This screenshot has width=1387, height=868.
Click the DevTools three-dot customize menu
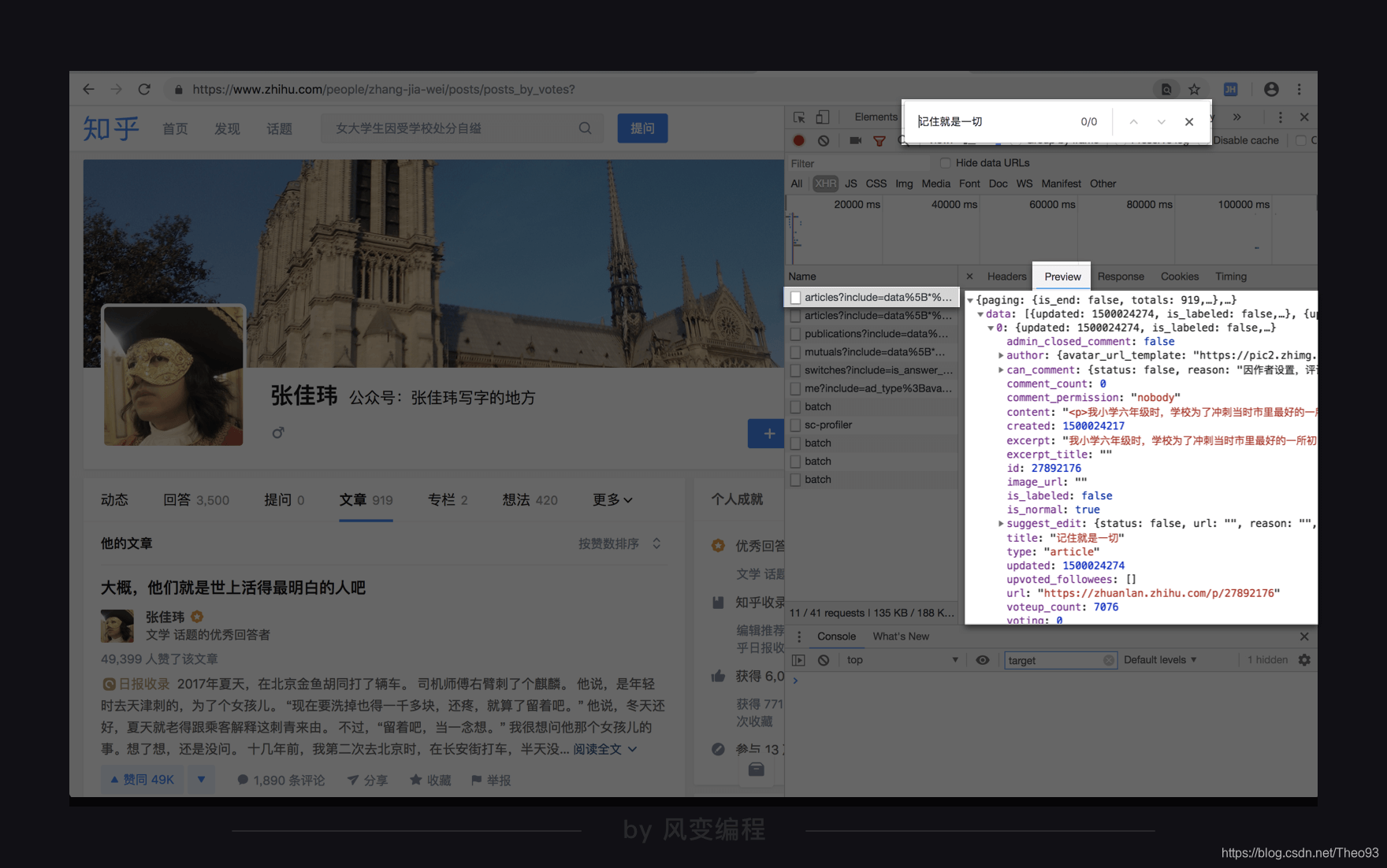coord(1279,117)
